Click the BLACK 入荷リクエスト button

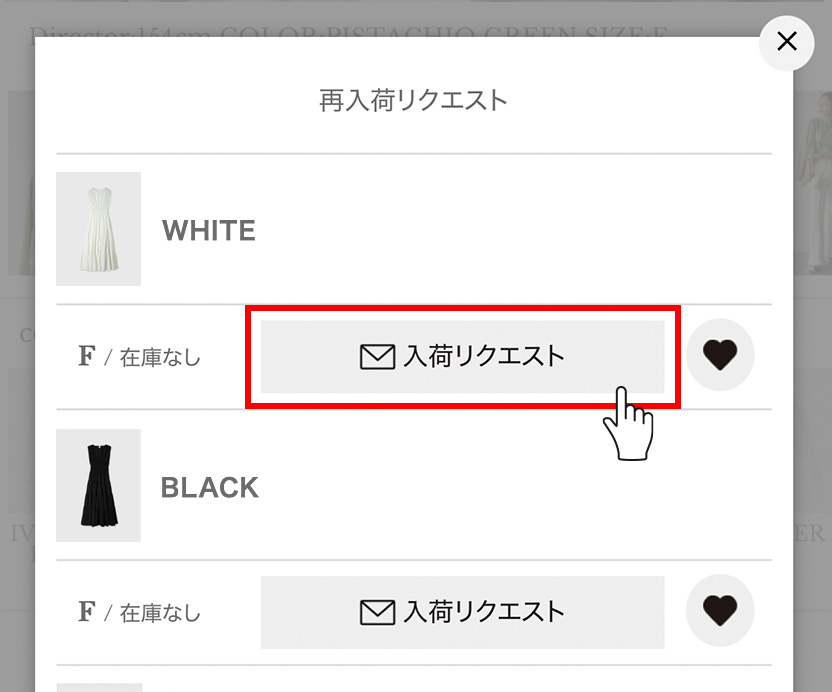pos(462,612)
